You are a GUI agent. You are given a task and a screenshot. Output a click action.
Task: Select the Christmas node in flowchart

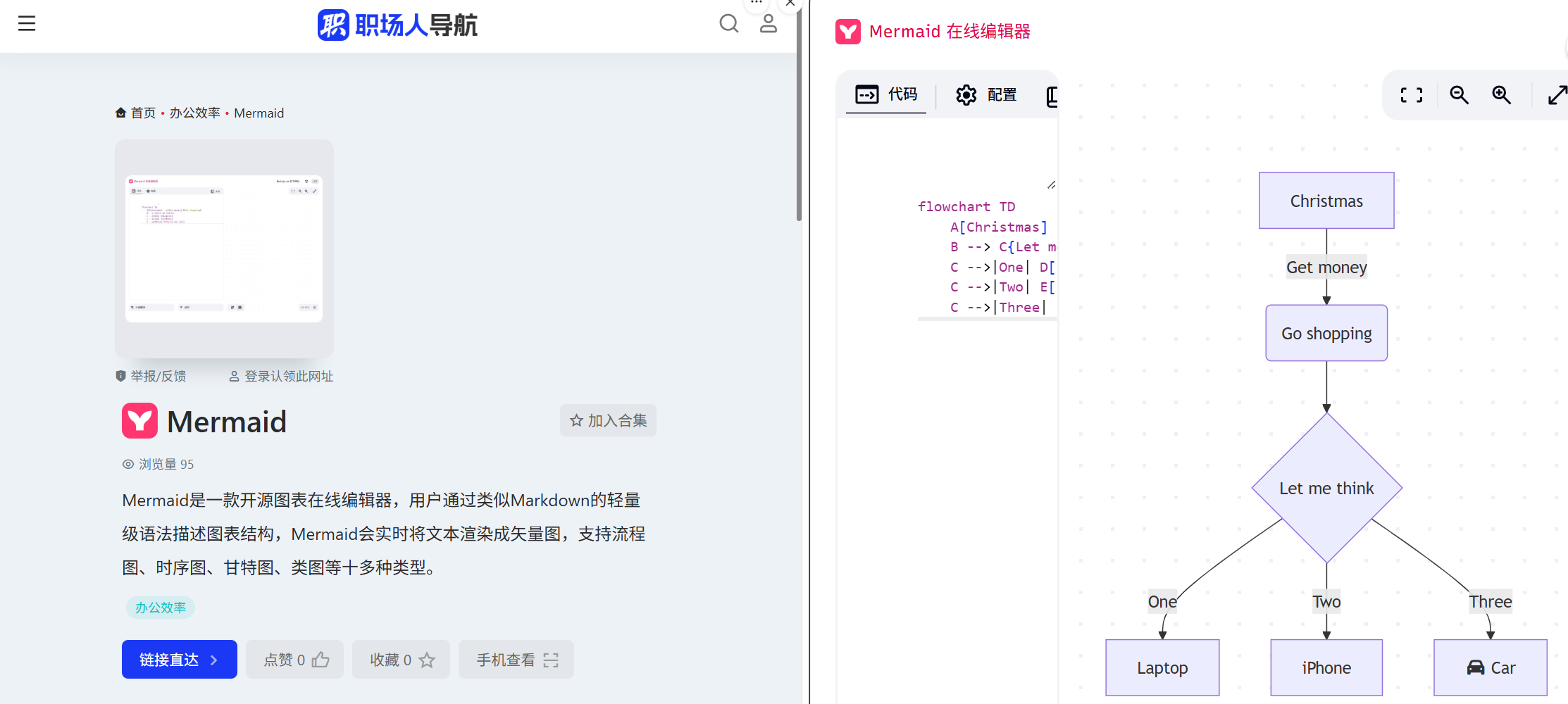pyautogui.click(x=1326, y=201)
